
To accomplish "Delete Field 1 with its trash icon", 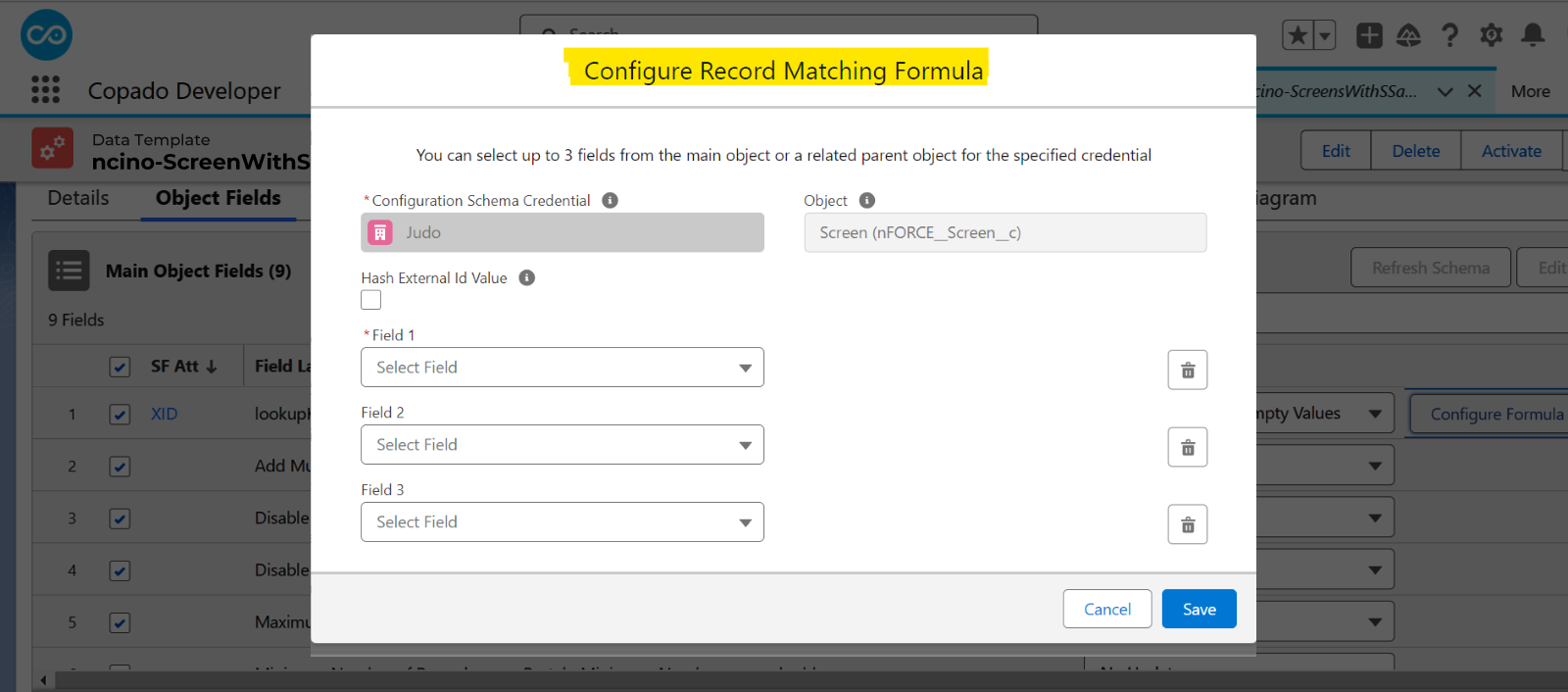I will point(1188,370).
